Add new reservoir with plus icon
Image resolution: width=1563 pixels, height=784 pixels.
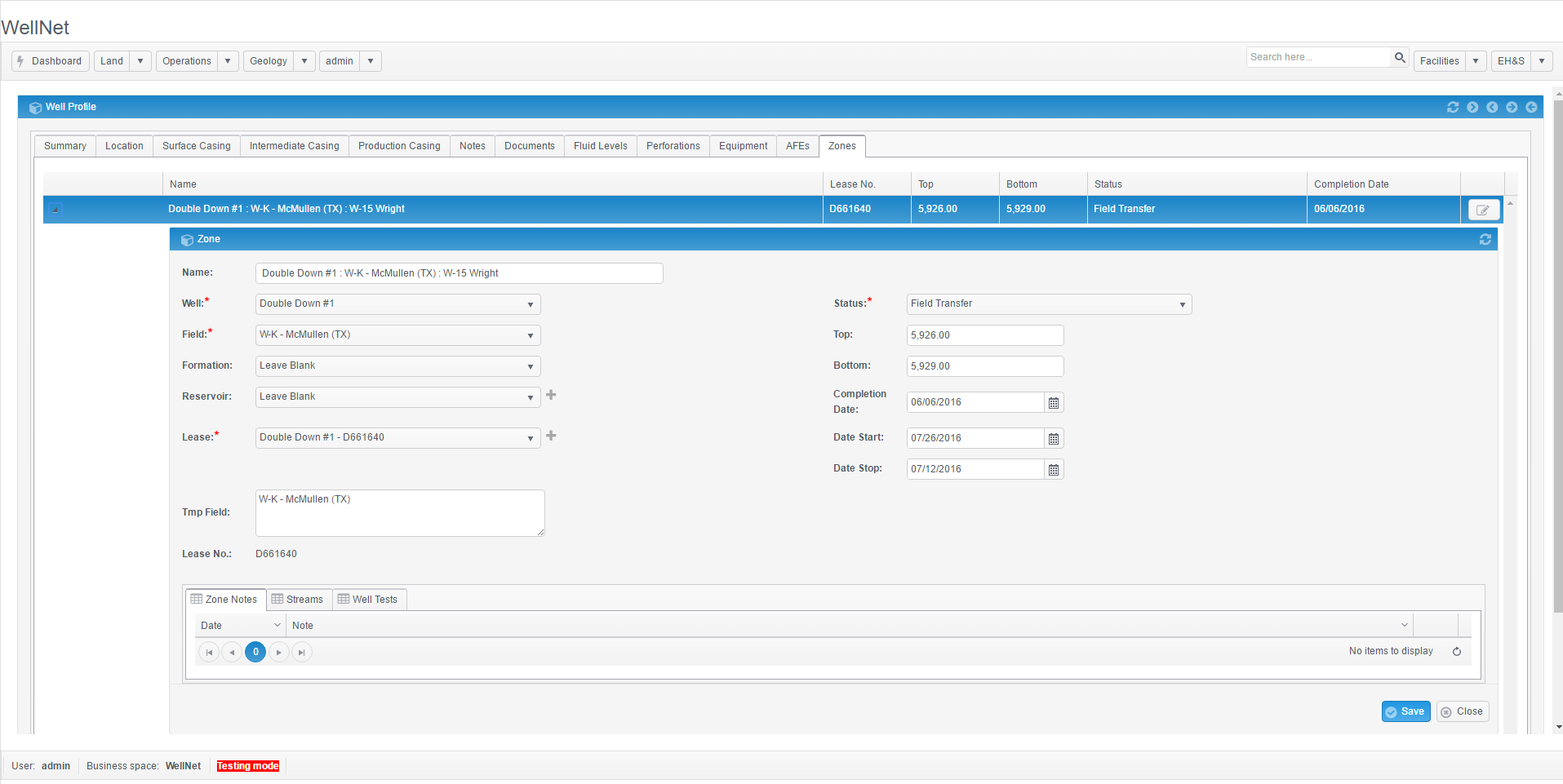(x=551, y=395)
